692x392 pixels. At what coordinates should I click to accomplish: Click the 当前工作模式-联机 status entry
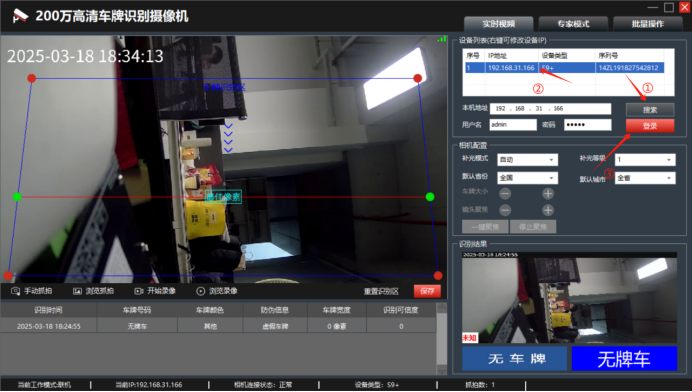44,385
